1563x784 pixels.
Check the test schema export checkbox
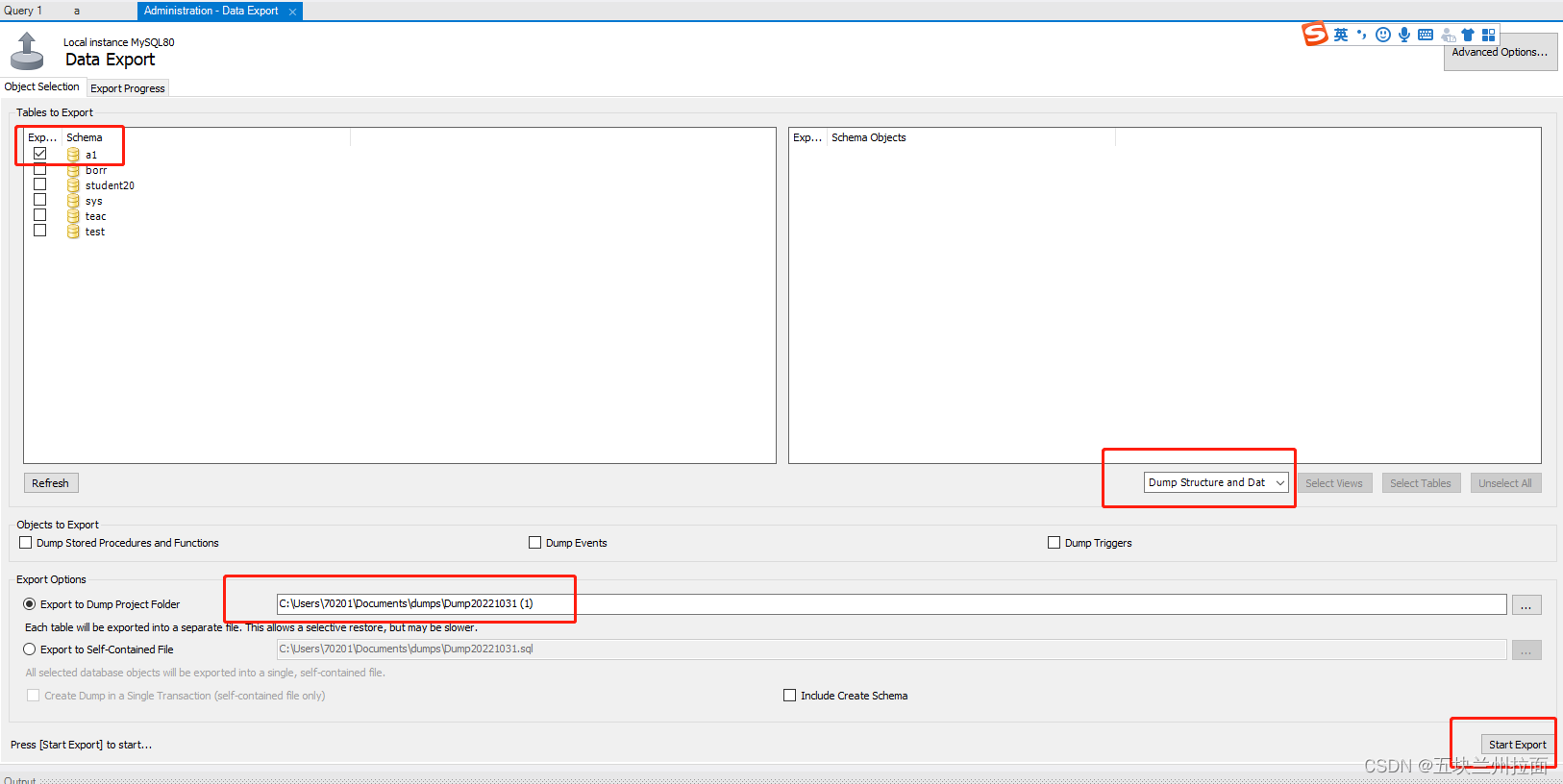pos(39,231)
